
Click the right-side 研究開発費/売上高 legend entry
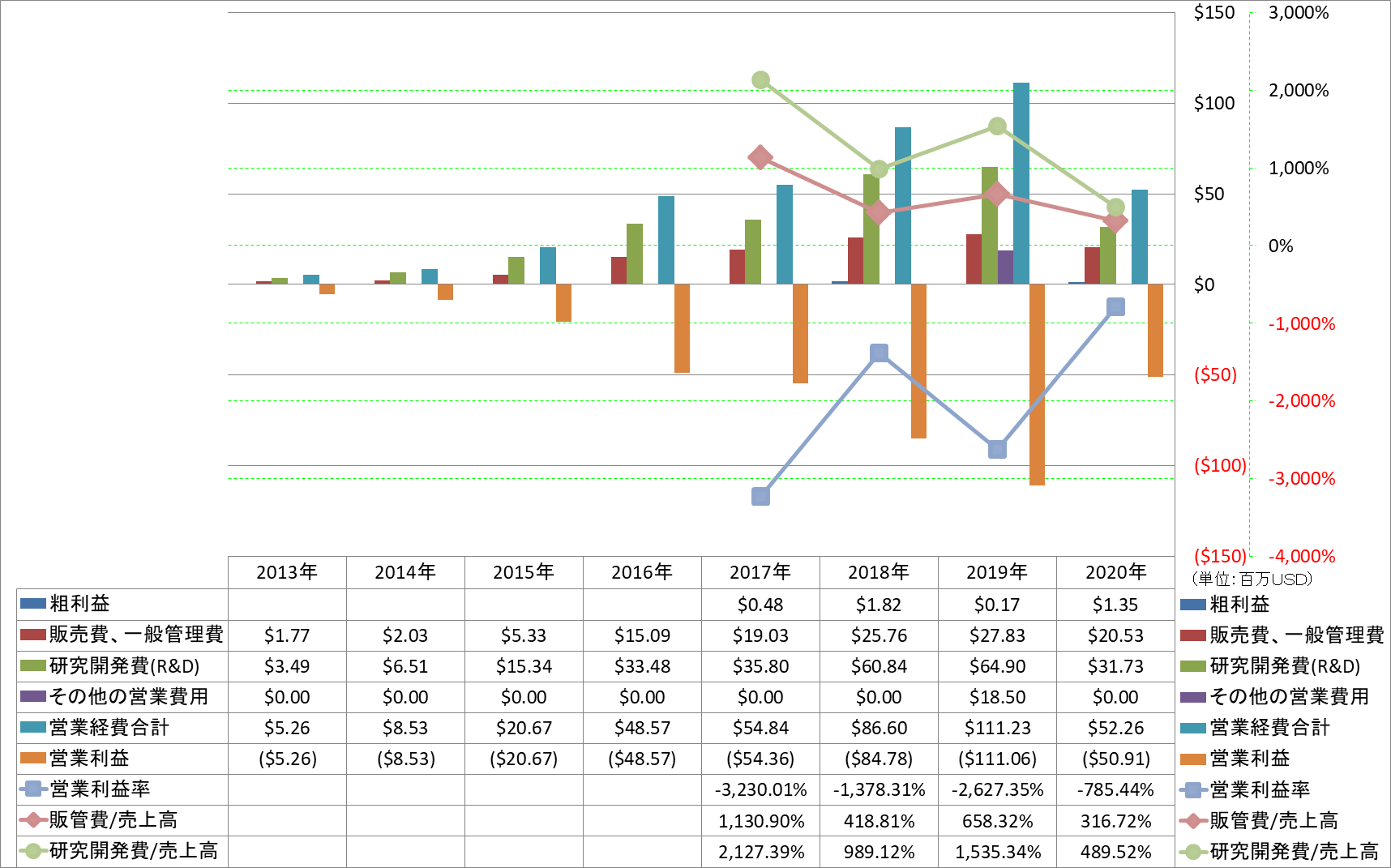click(x=1280, y=851)
